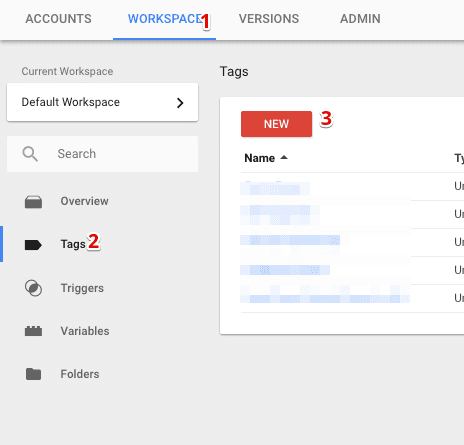The image size is (464, 445).
Task: Click the Current Workspace label
Action: coord(67,71)
